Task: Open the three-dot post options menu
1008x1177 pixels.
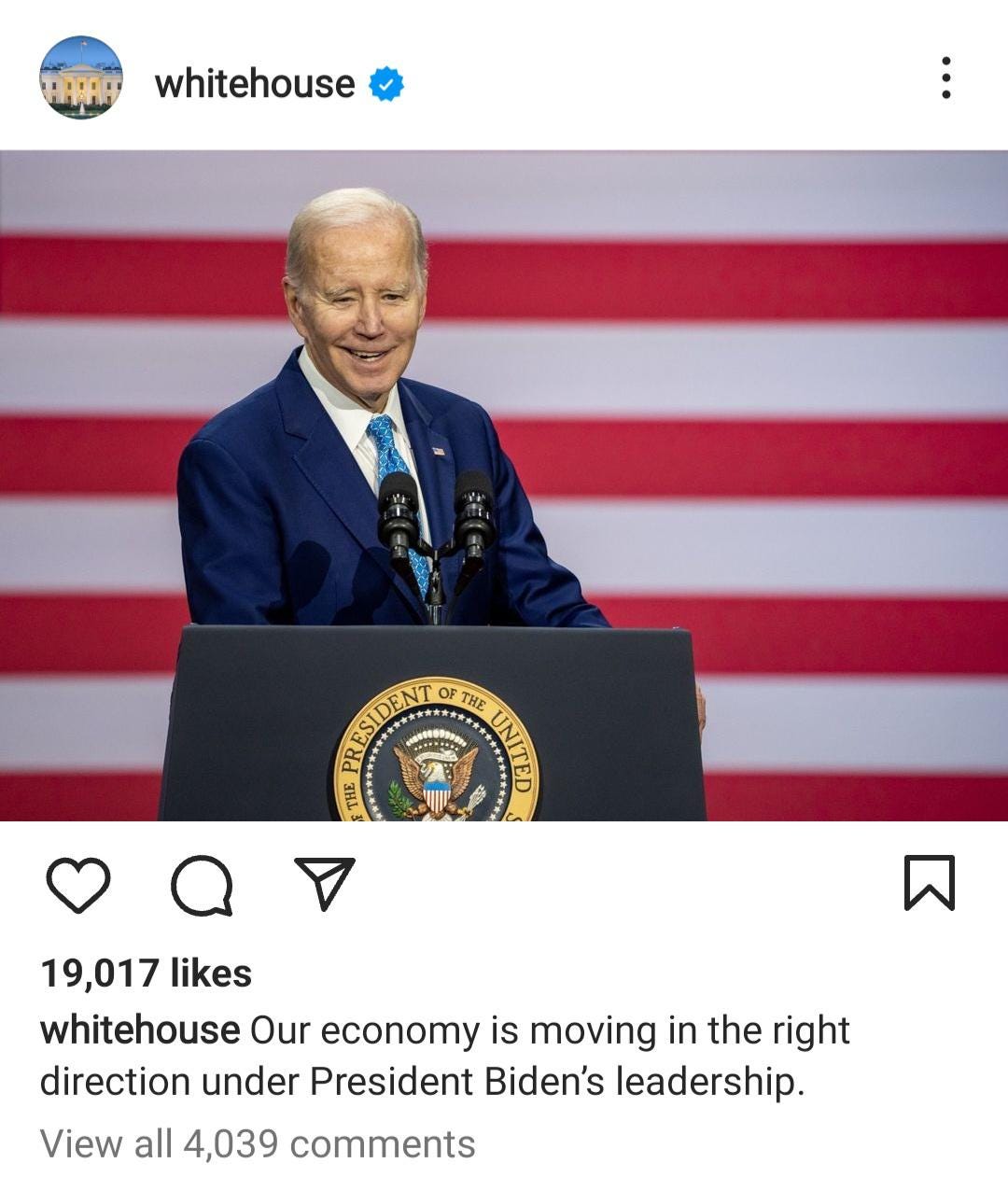Action: tap(945, 77)
